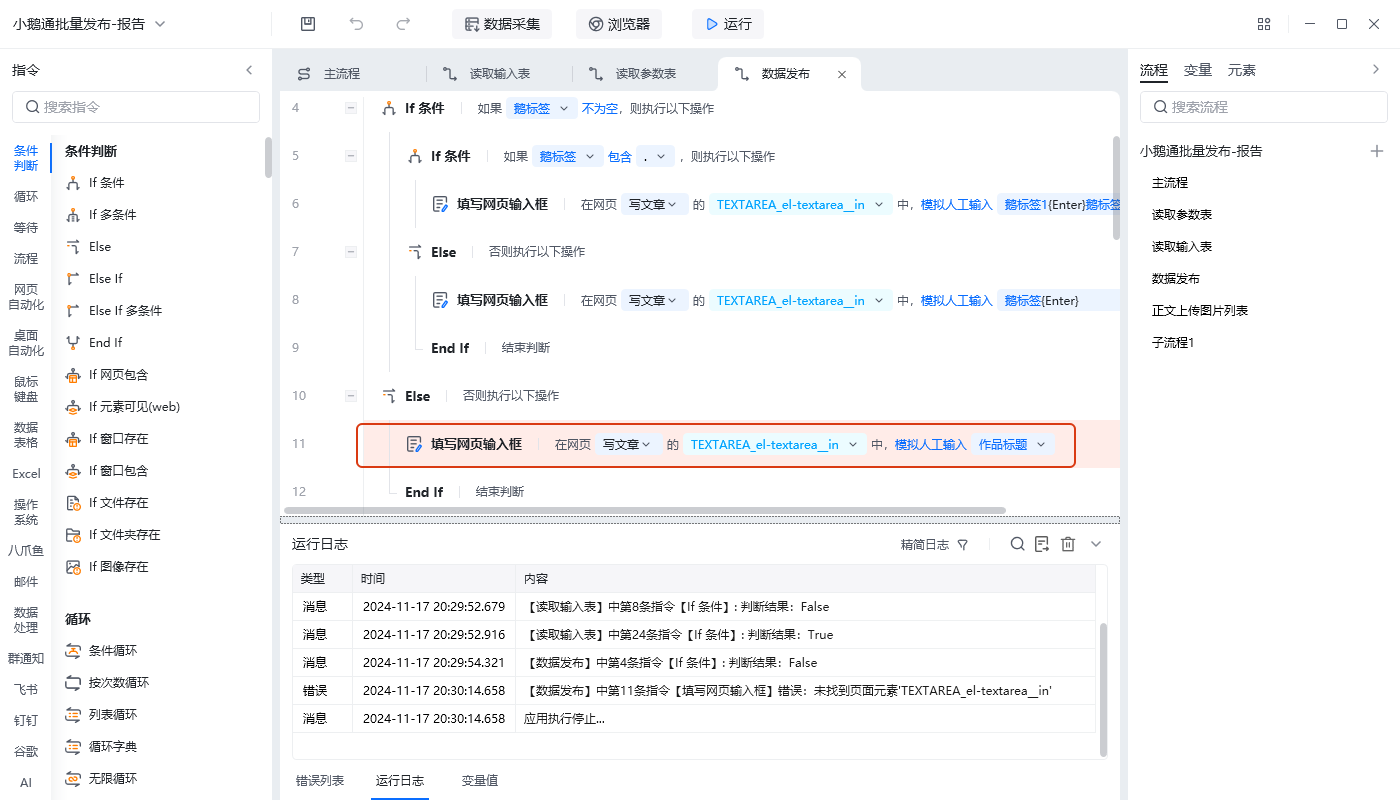Screen dimensions: 1400x800
Task: Run the flow with 运行 button
Action: point(728,24)
